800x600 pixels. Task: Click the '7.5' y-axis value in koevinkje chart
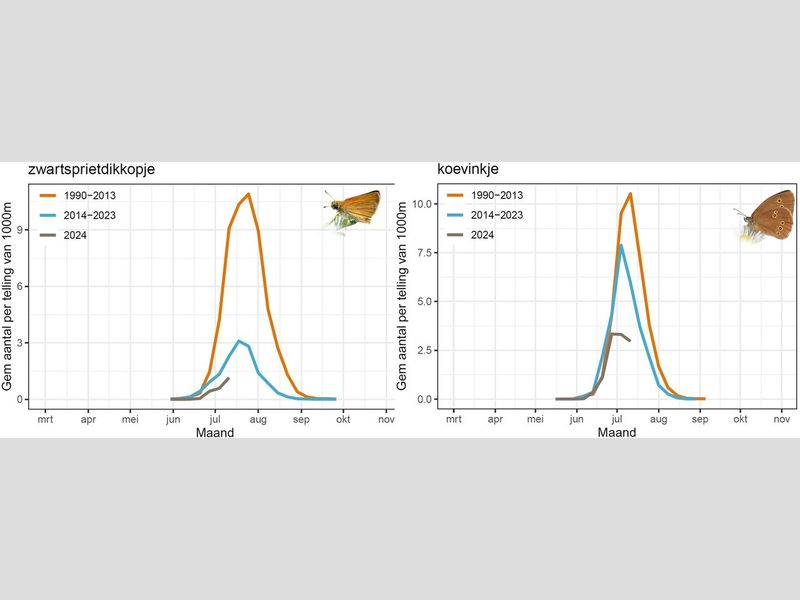(424, 253)
